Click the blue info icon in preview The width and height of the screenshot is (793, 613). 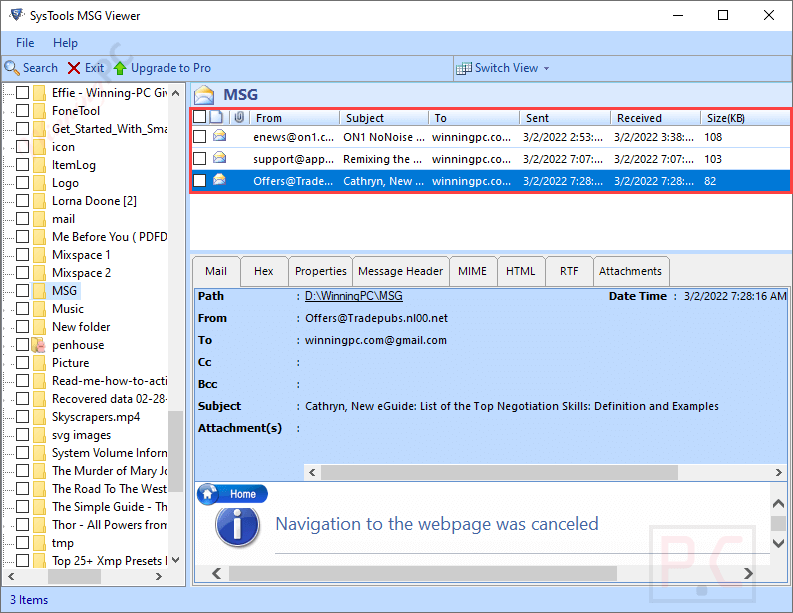pos(237,525)
